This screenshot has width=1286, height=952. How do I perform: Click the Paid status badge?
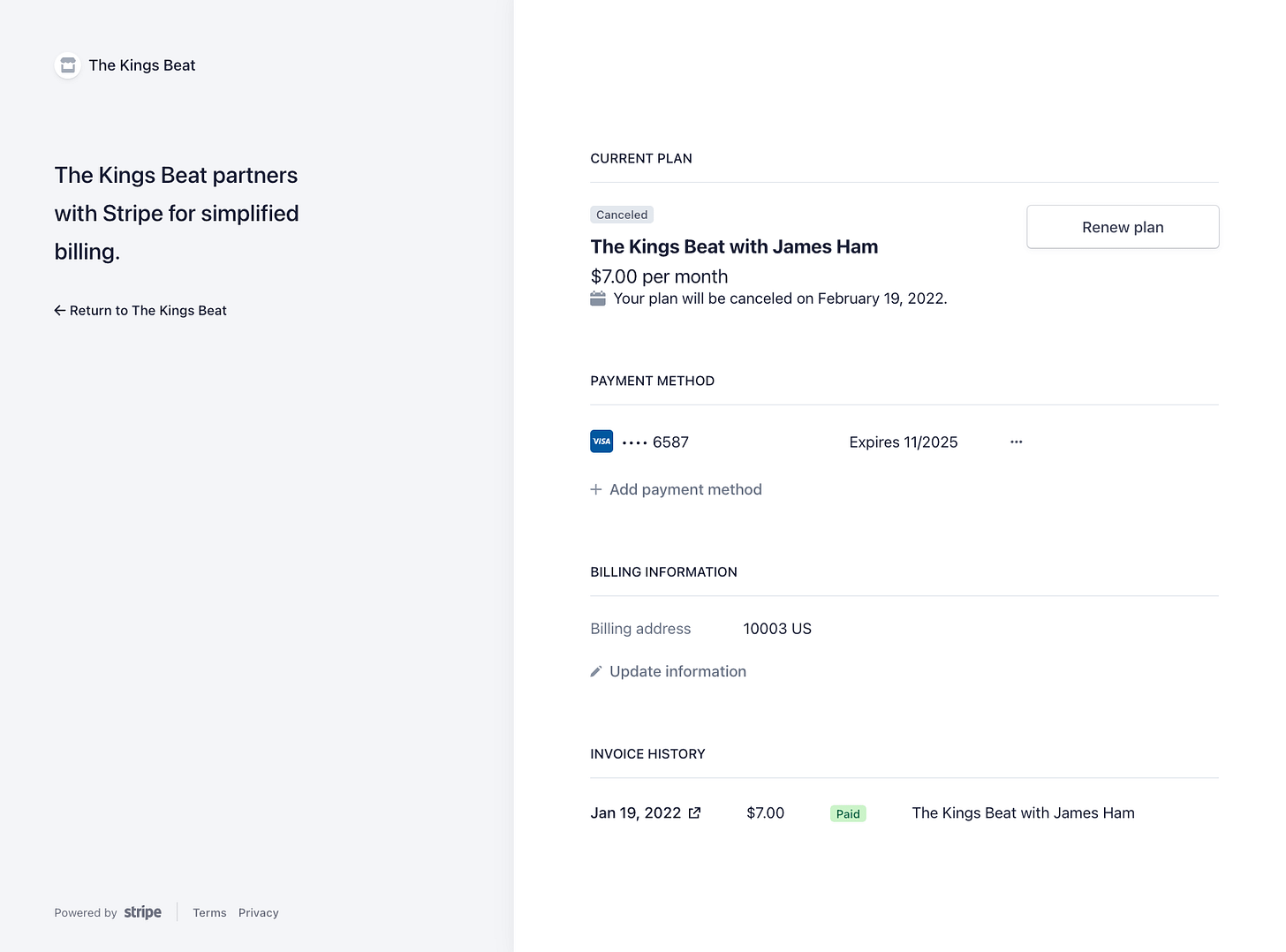848,814
